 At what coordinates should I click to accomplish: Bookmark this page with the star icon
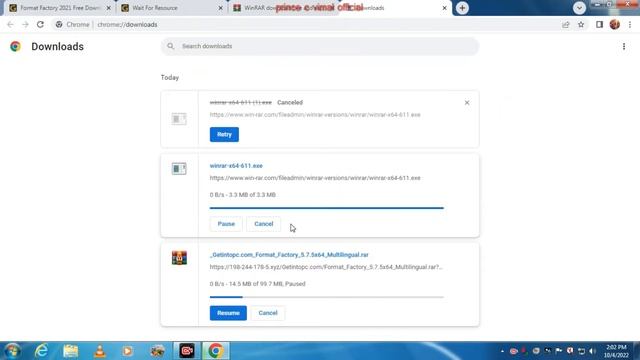coord(581,24)
